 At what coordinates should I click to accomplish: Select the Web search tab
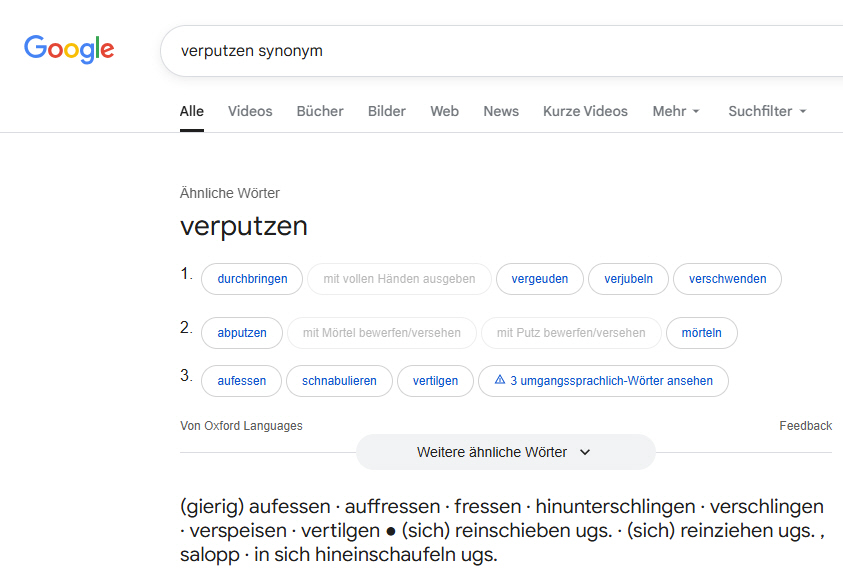(445, 111)
